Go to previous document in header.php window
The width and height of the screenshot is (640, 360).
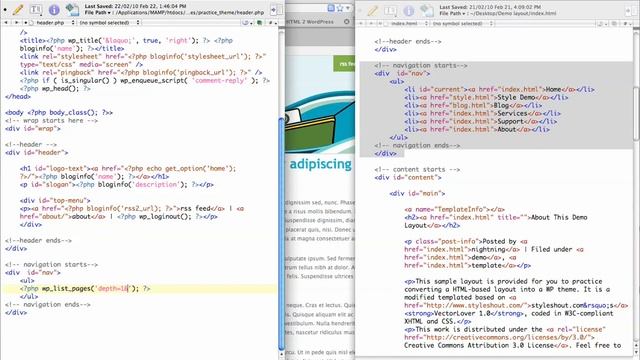point(6,23)
